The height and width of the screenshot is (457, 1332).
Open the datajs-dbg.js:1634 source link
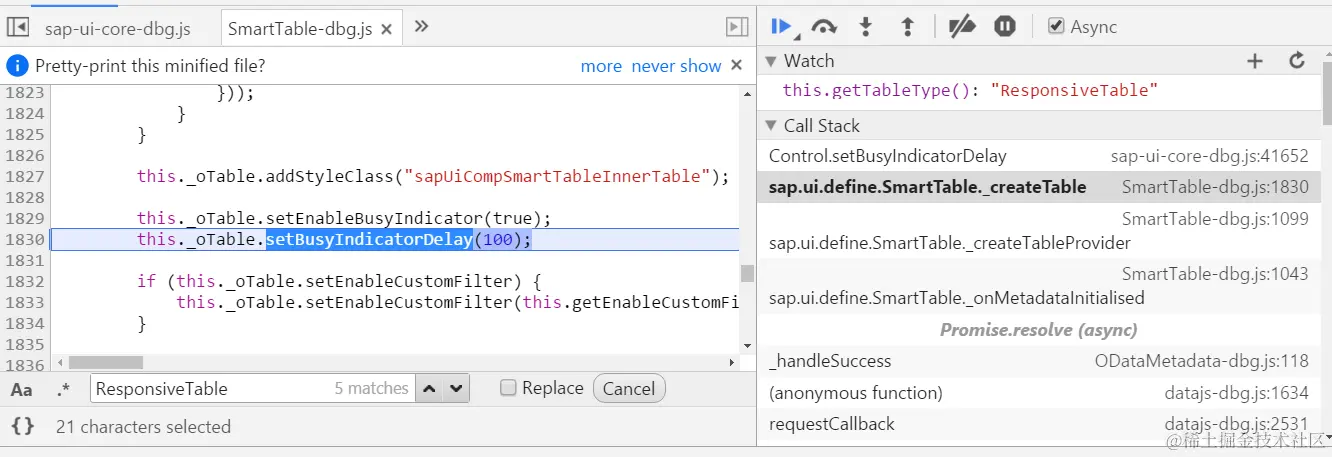(1236, 393)
